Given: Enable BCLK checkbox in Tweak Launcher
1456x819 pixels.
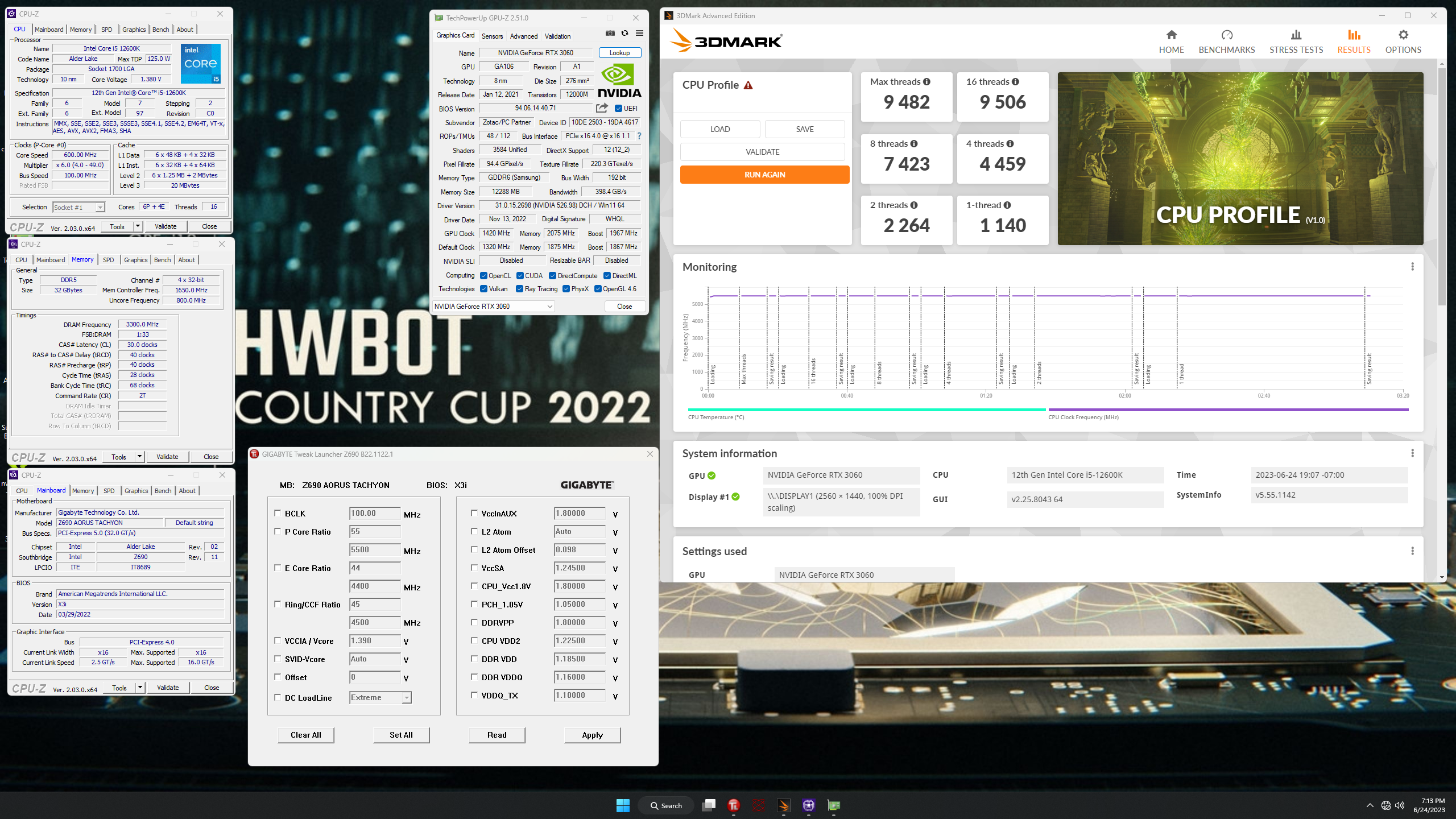Looking at the screenshot, I should 278,513.
